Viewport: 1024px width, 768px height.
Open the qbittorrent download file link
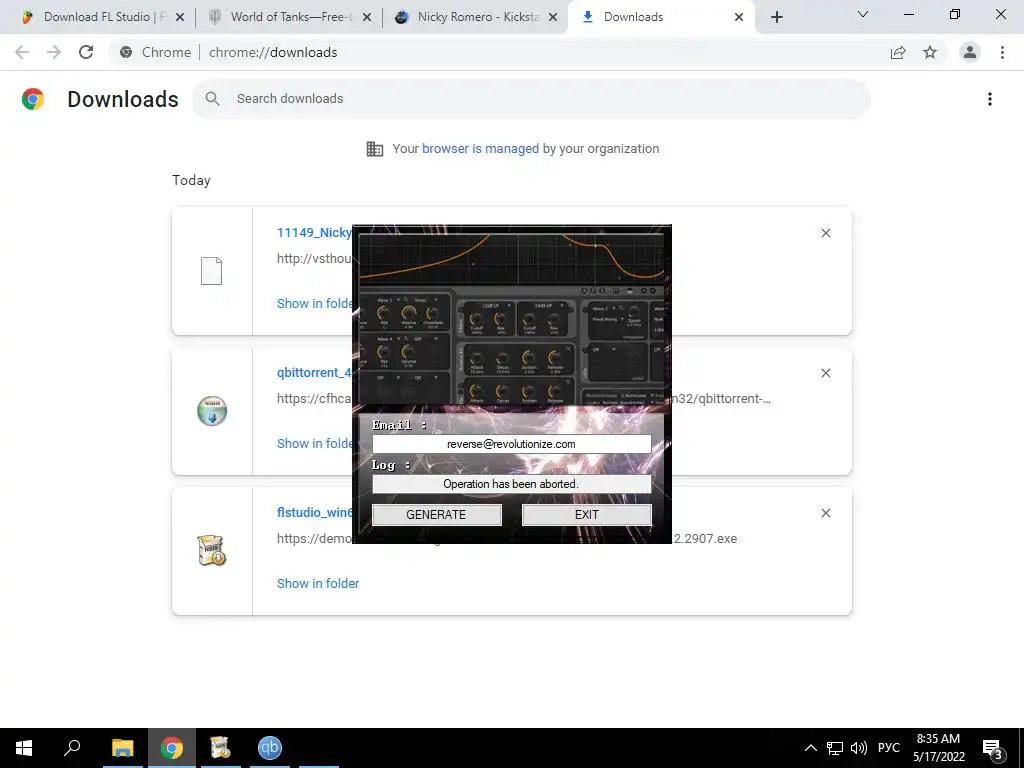(314, 372)
